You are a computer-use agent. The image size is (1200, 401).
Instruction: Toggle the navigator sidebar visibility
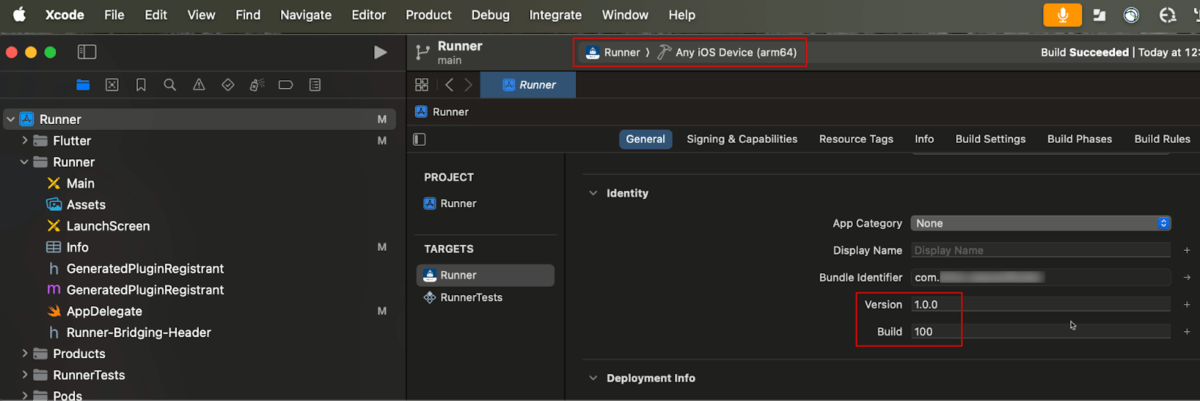87,52
